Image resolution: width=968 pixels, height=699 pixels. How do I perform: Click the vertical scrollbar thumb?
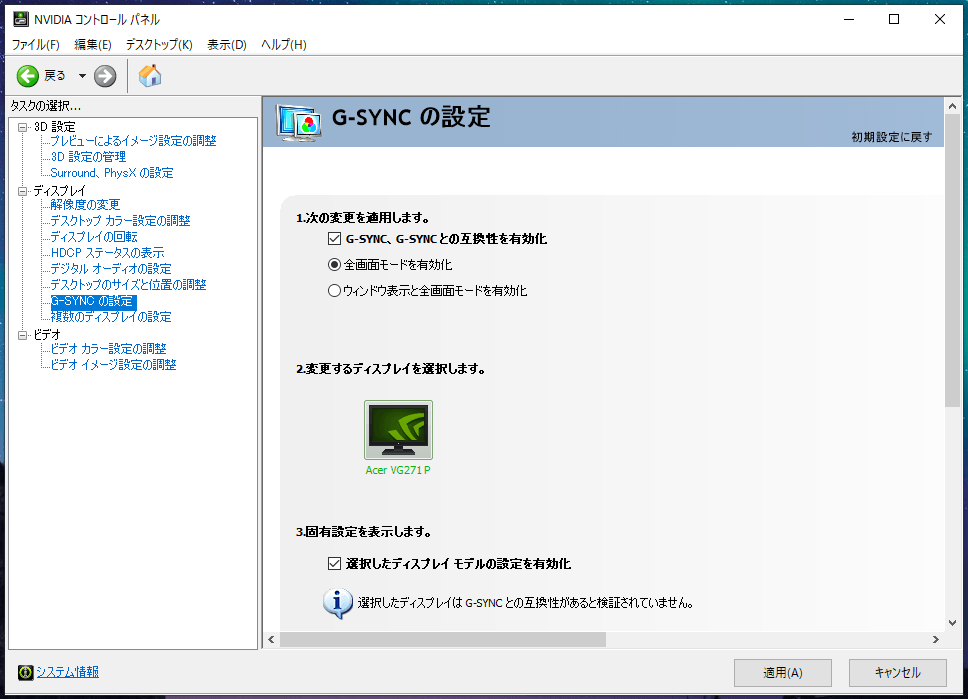[952, 261]
